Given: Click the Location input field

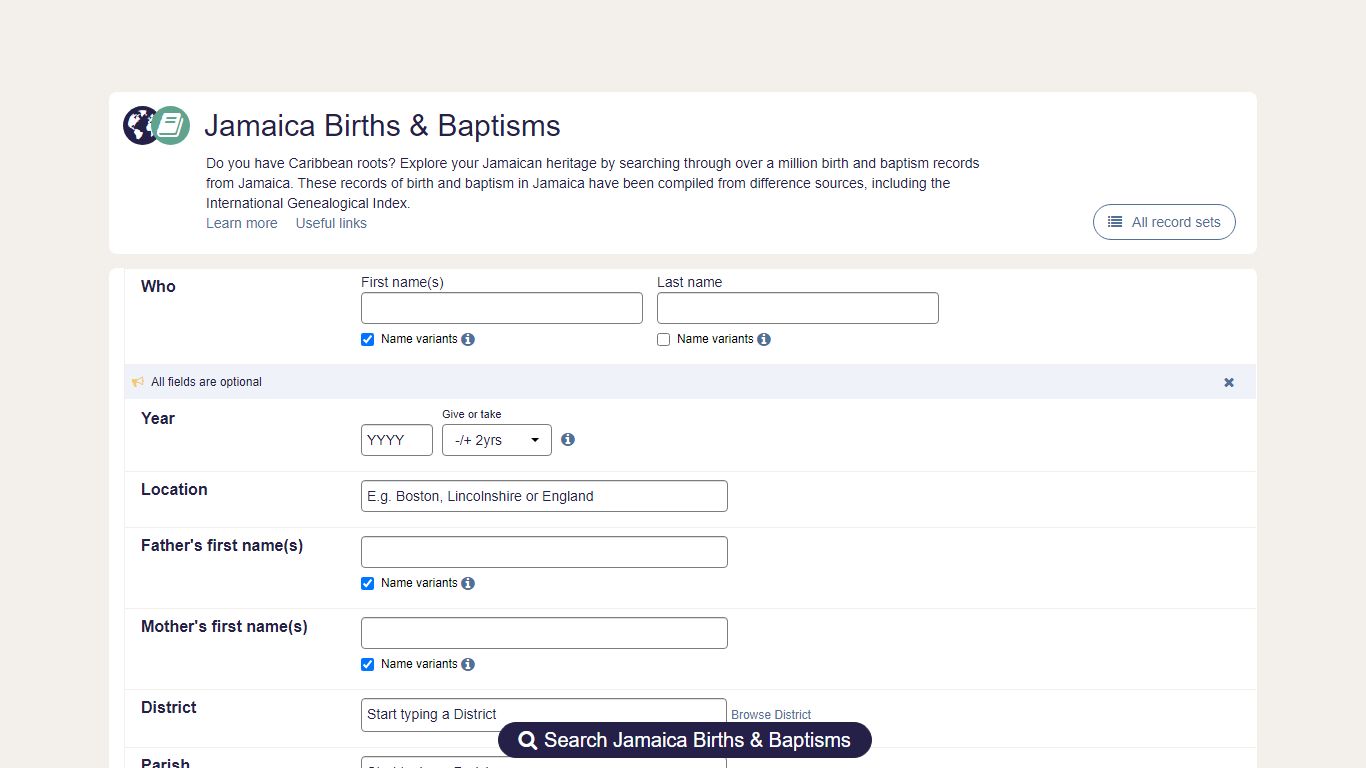Looking at the screenshot, I should coord(544,496).
